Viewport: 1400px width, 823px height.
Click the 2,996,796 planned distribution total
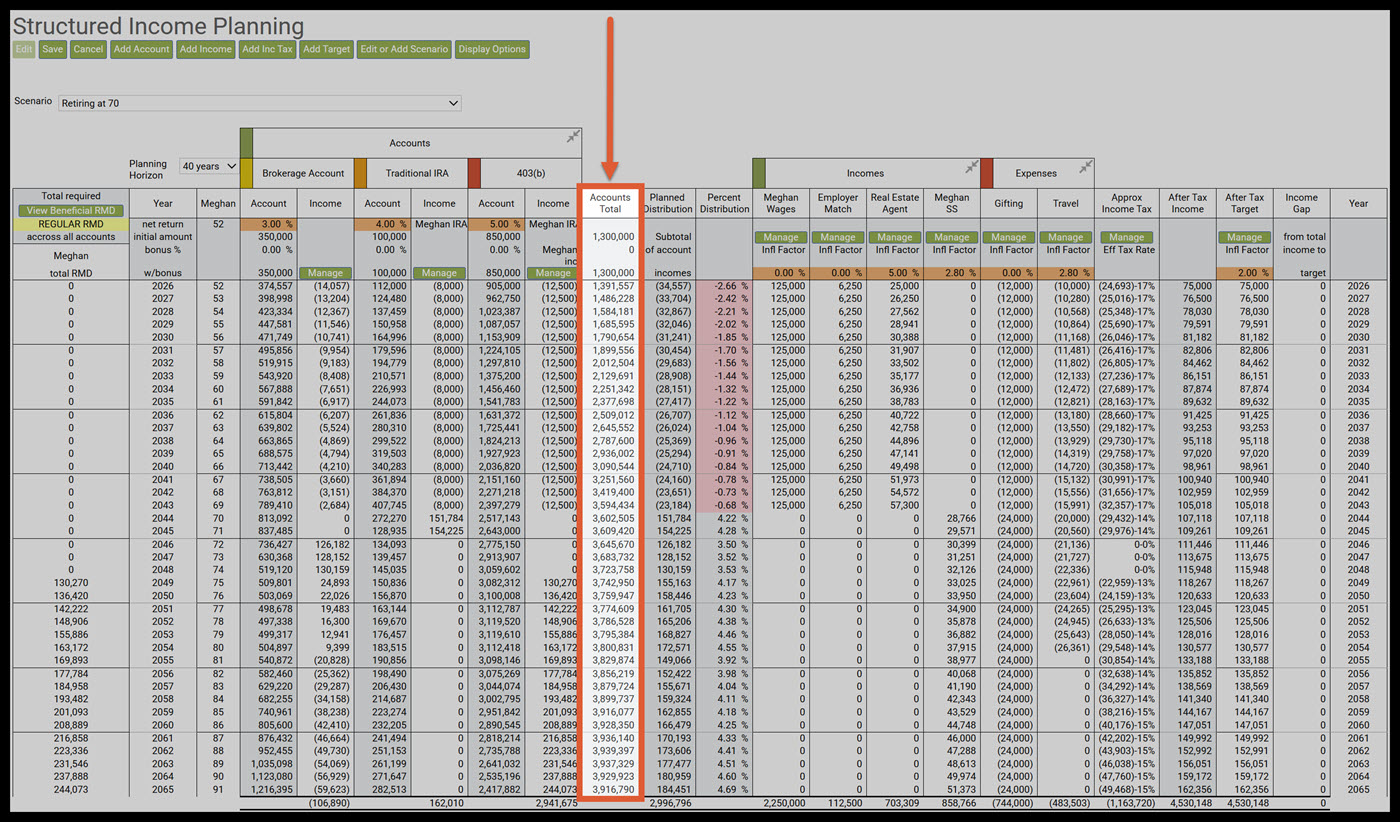click(x=668, y=803)
